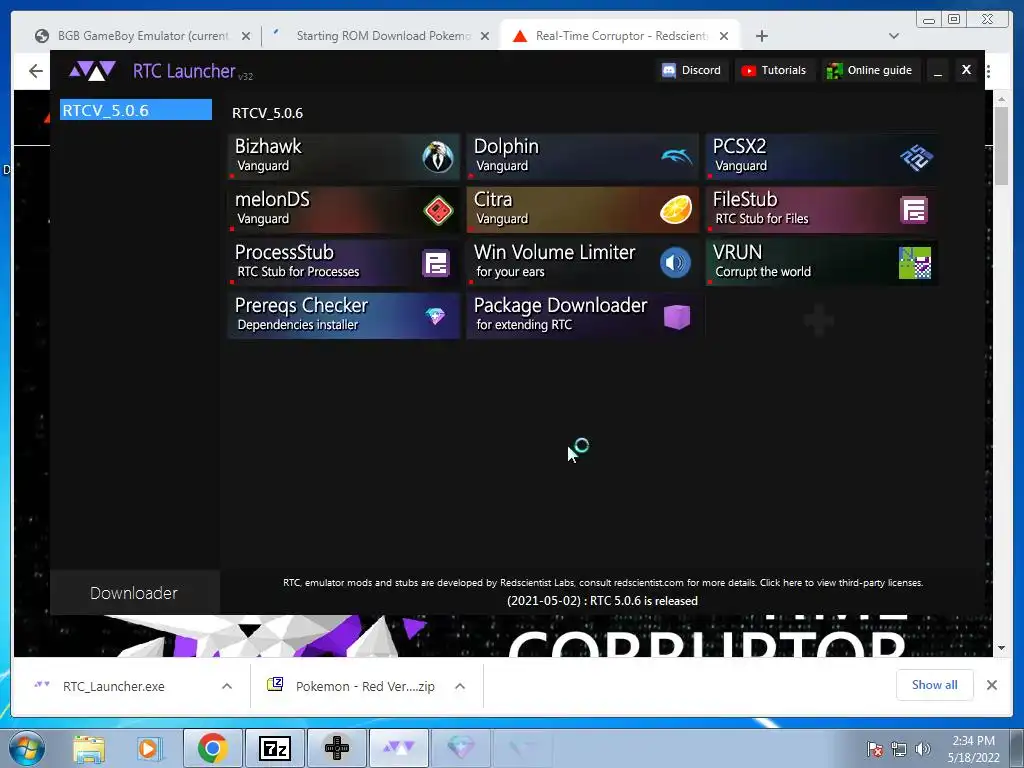Click the melonDS red diamond icon
The width and height of the screenshot is (1024, 768).
point(438,210)
